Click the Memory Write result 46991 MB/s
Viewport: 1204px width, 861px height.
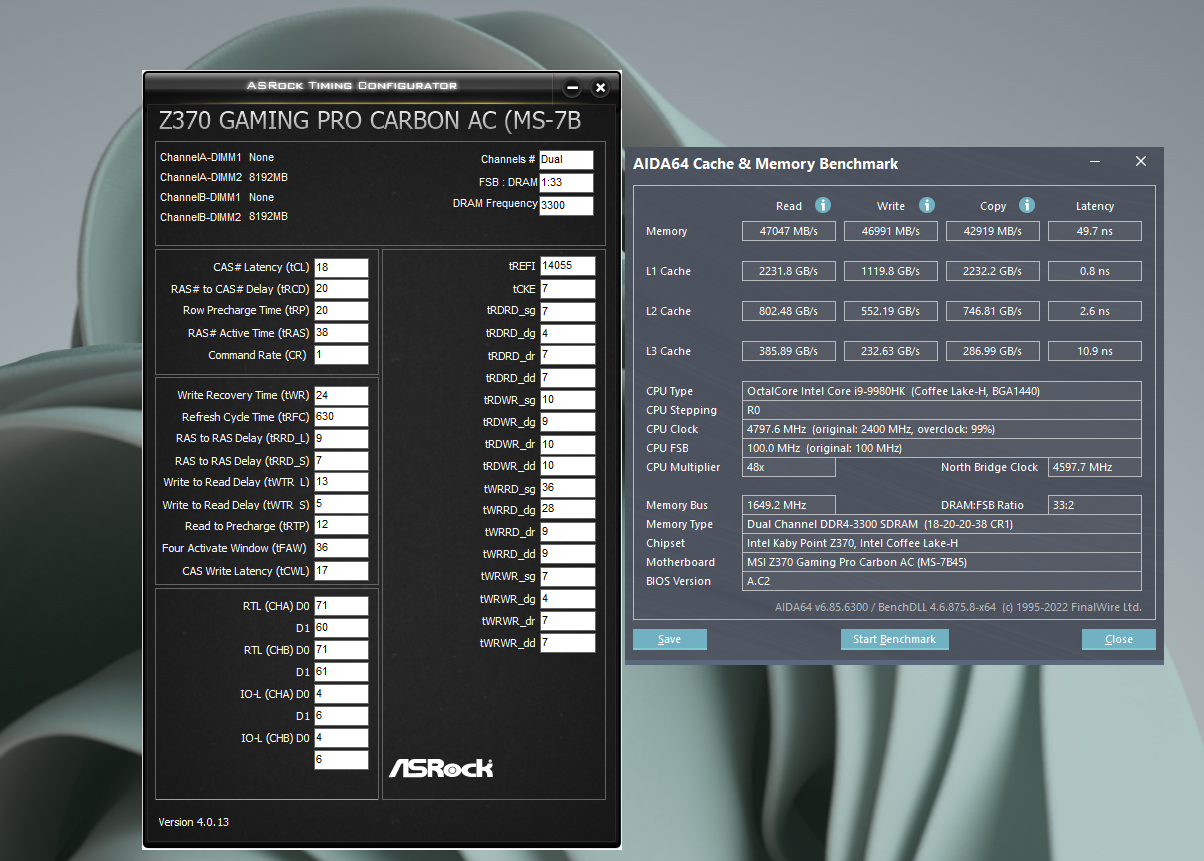892,231
